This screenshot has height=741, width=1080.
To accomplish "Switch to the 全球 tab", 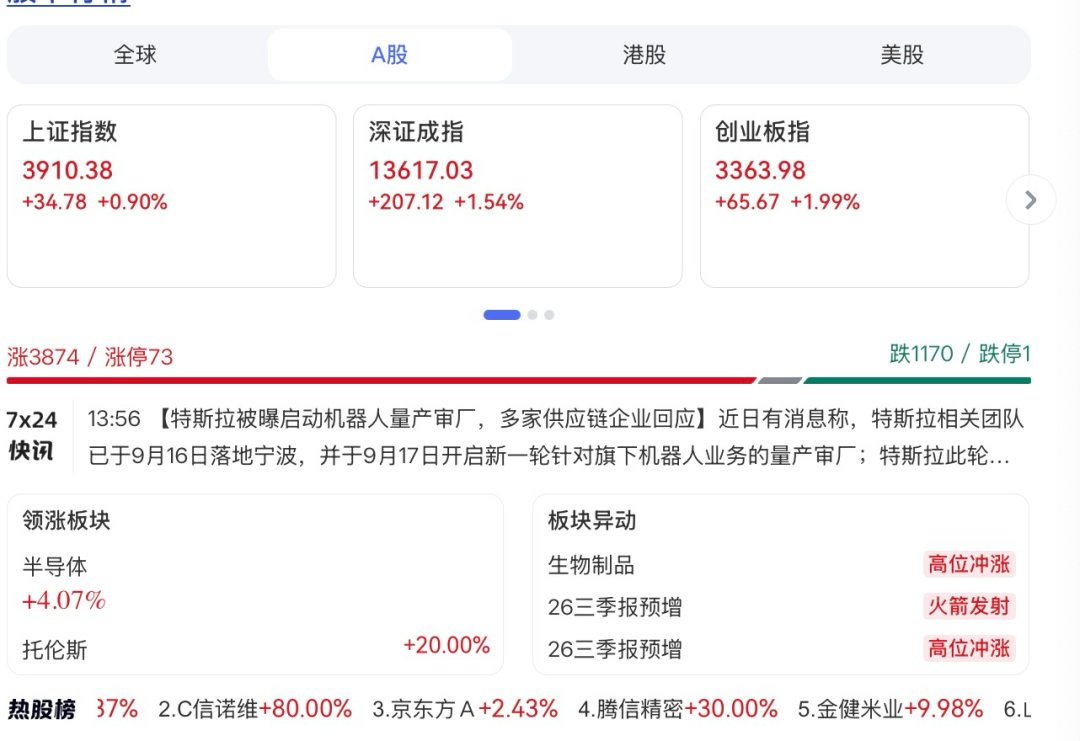I will click(x=135, y=54).
